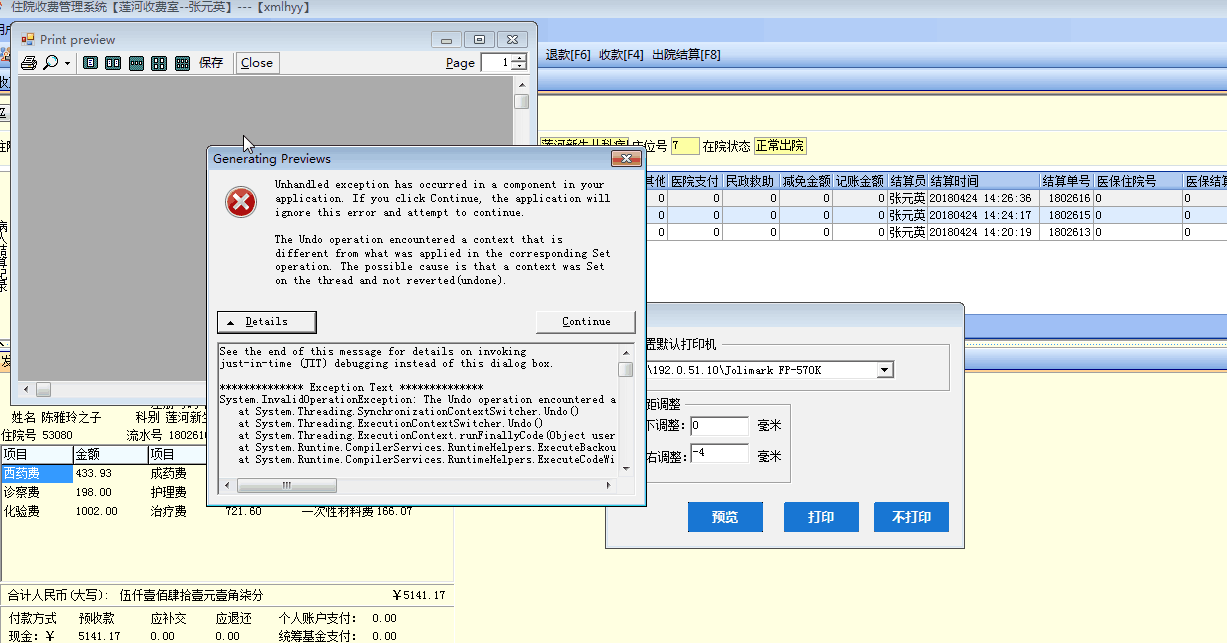Screen dimensions: 1227x643
Task: Click the 20180424 14:20:19 time cell
Action: point(983,232)
